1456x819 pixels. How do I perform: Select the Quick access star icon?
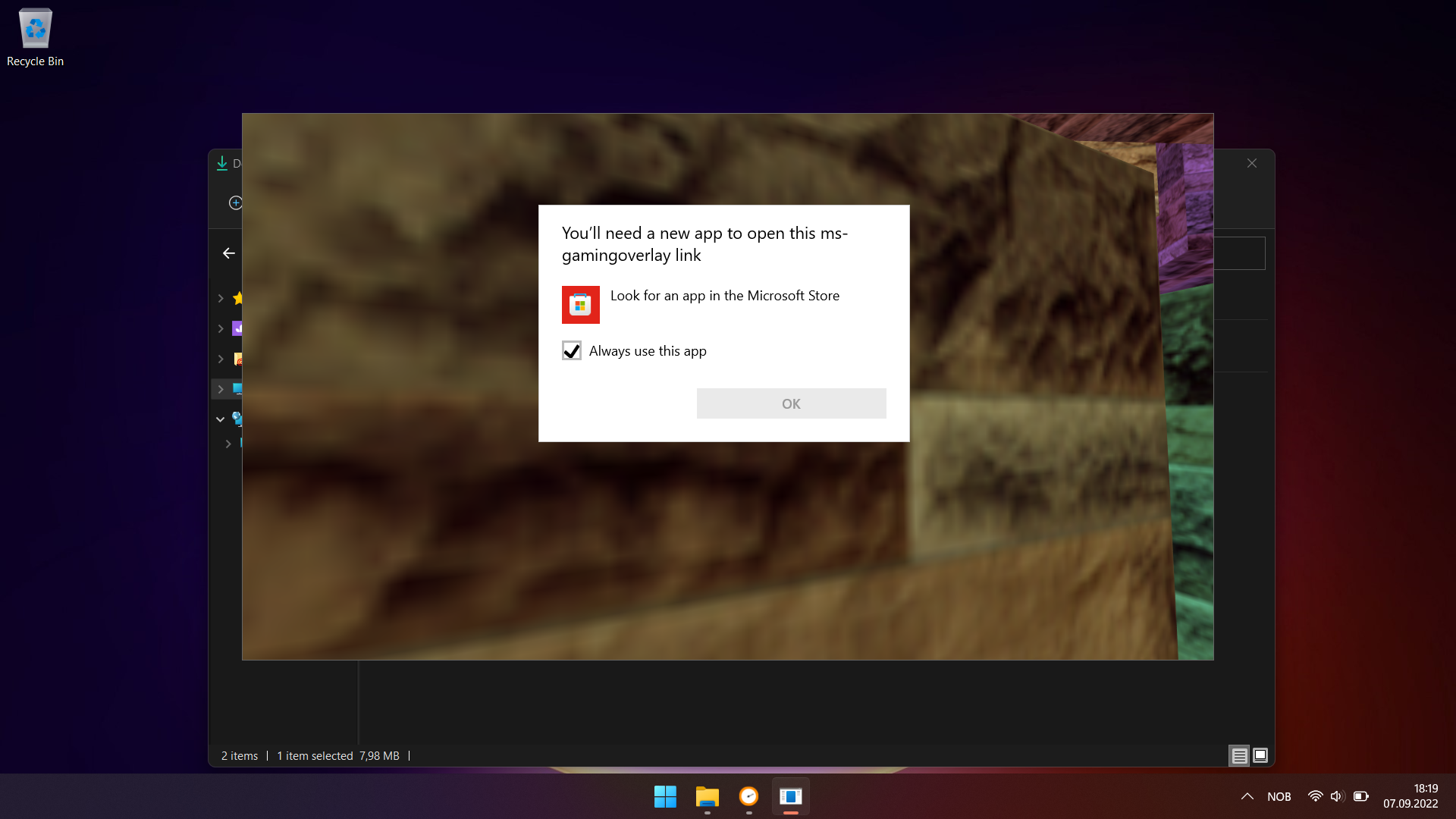237,298
